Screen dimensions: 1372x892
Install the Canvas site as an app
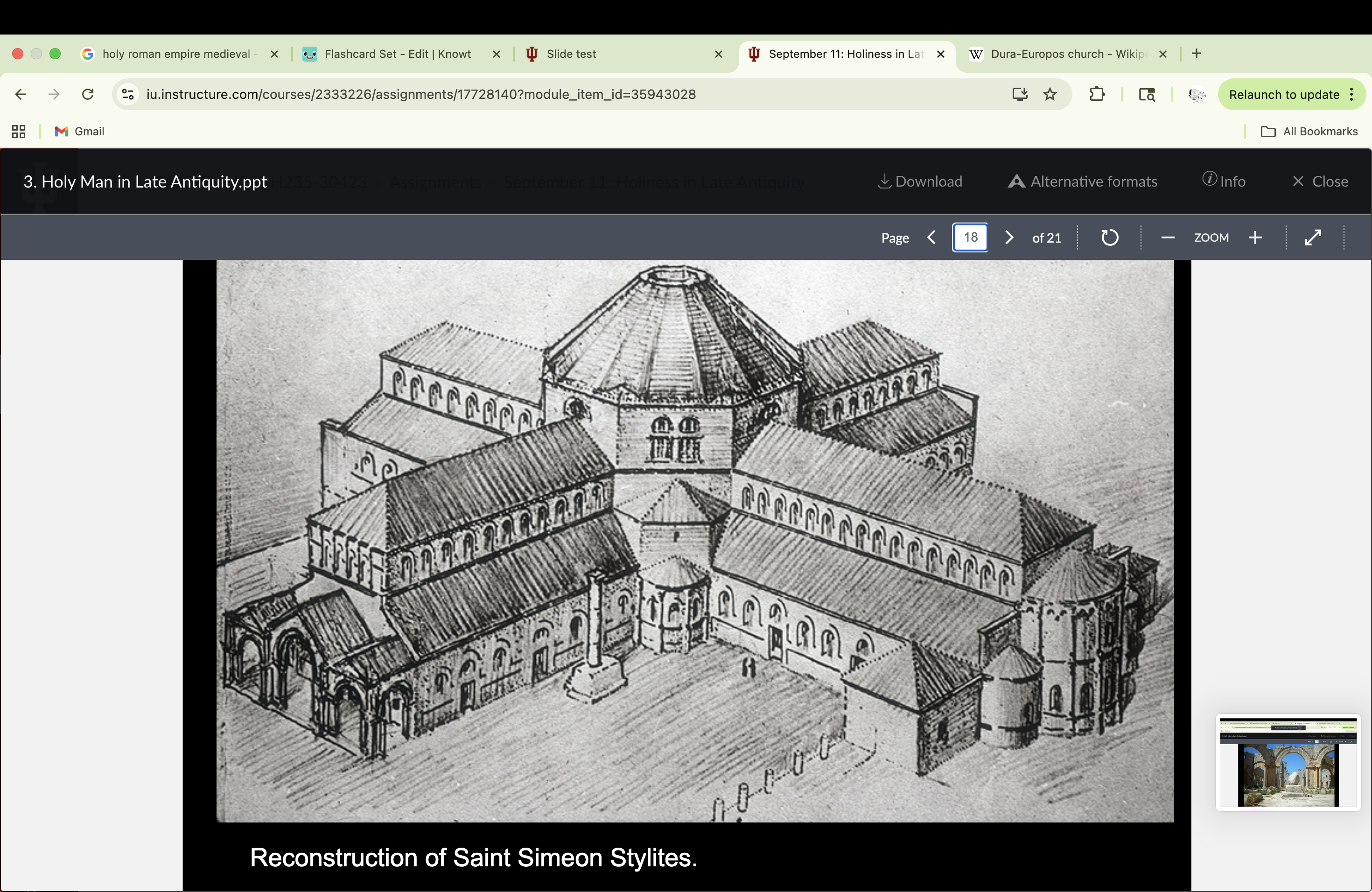coord(1020,94)
